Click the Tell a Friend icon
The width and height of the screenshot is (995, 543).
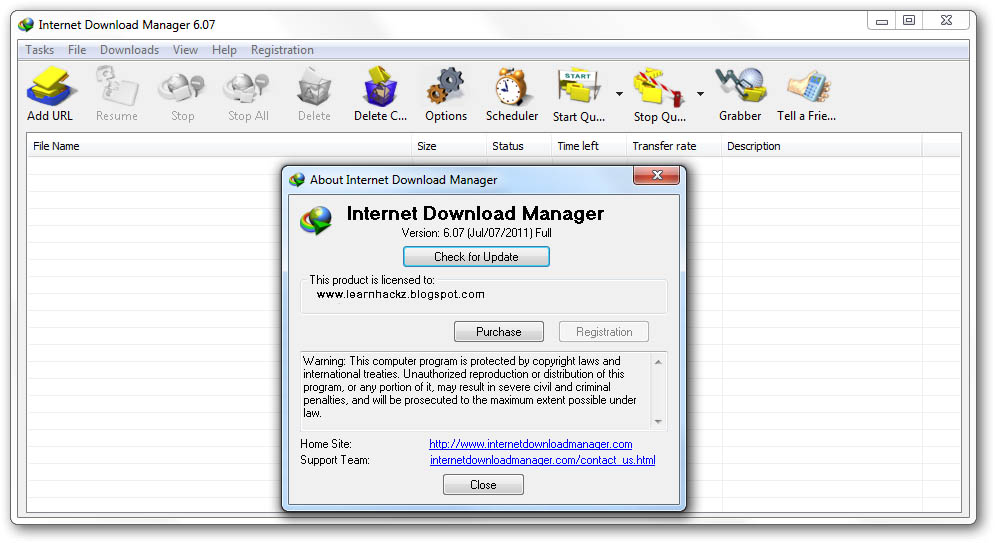tap(807, 88)
